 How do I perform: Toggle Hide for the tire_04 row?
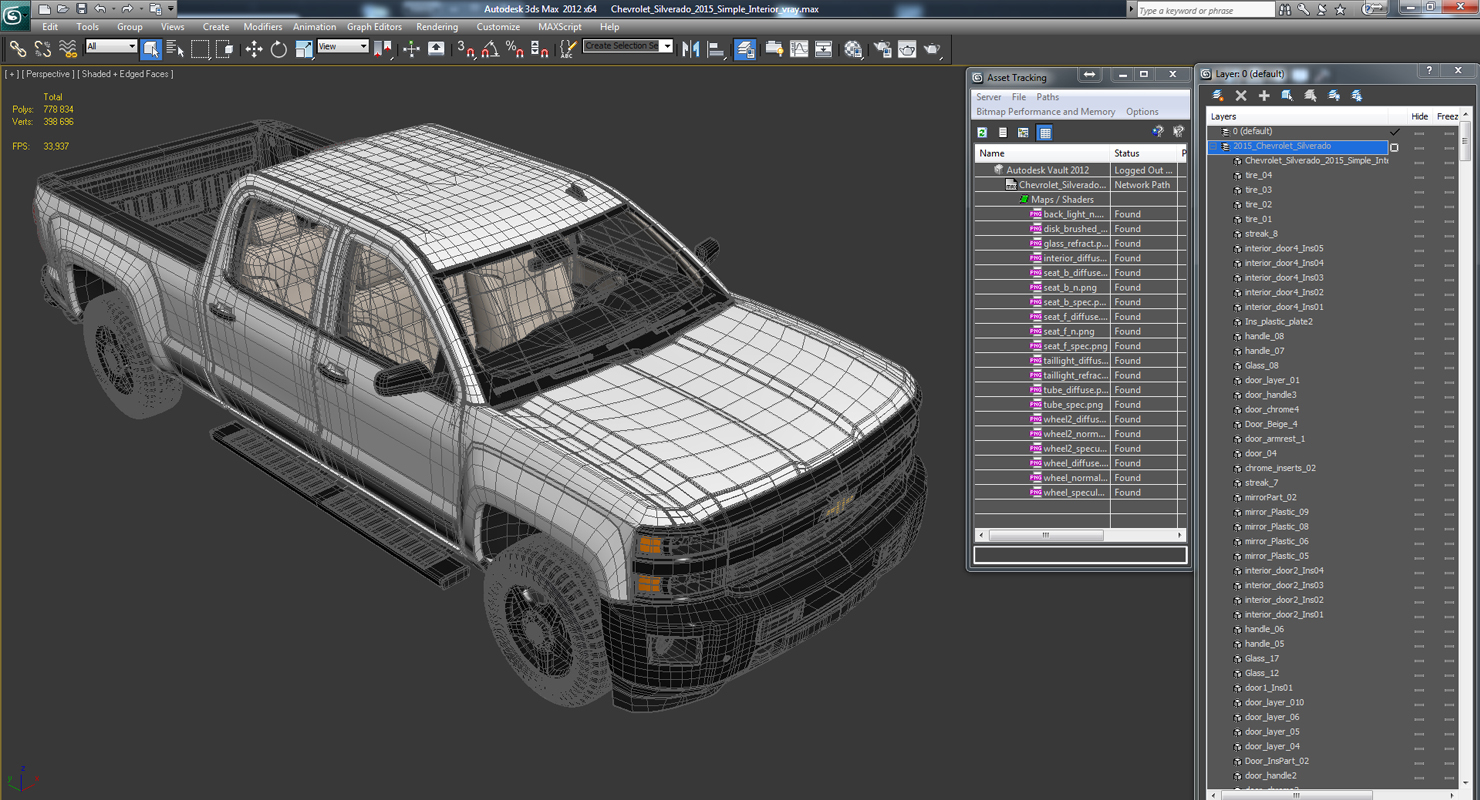point(1419,176)
